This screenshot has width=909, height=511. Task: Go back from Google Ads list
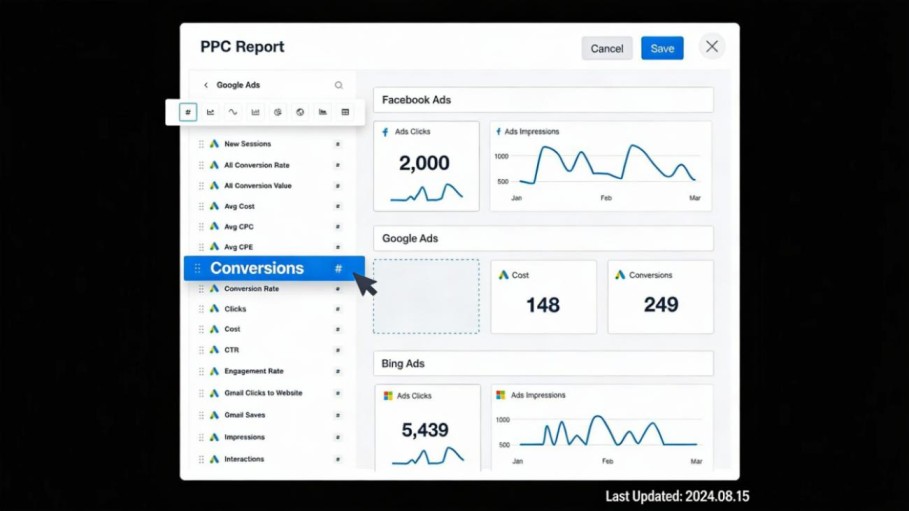coord(206,85)
